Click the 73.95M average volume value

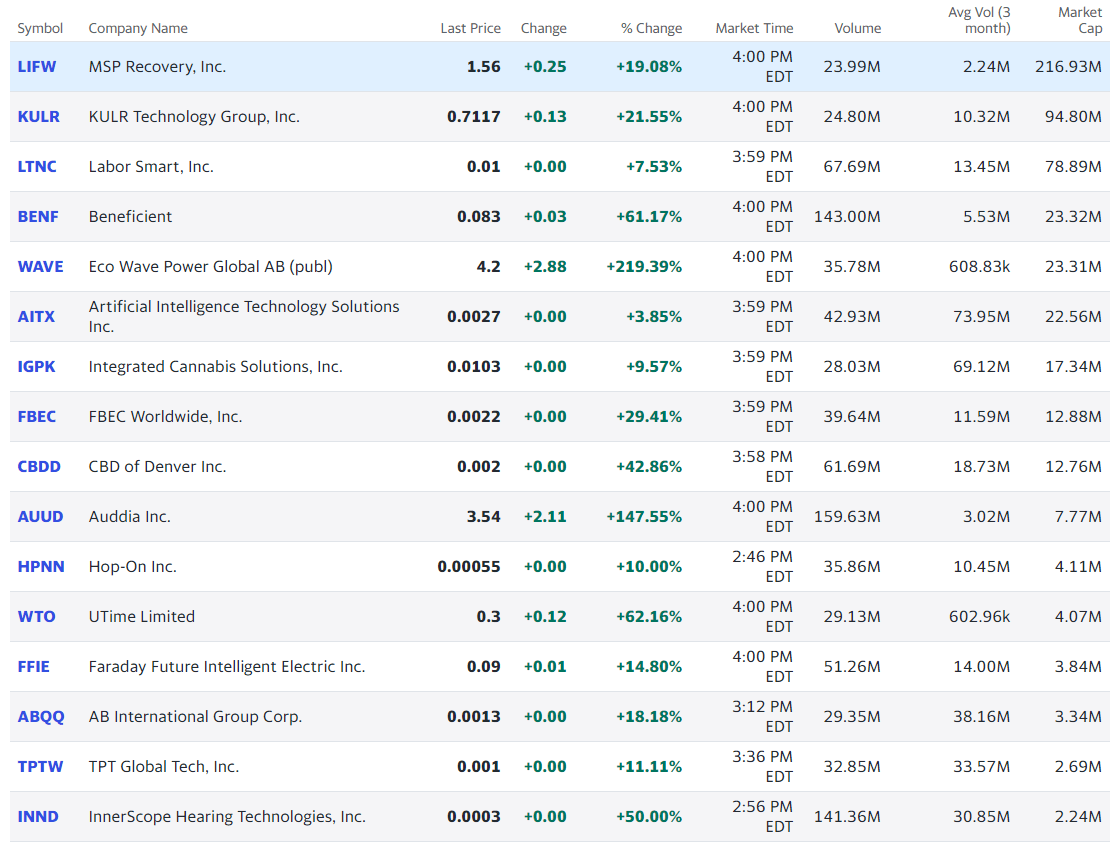(x=981, y=316)
